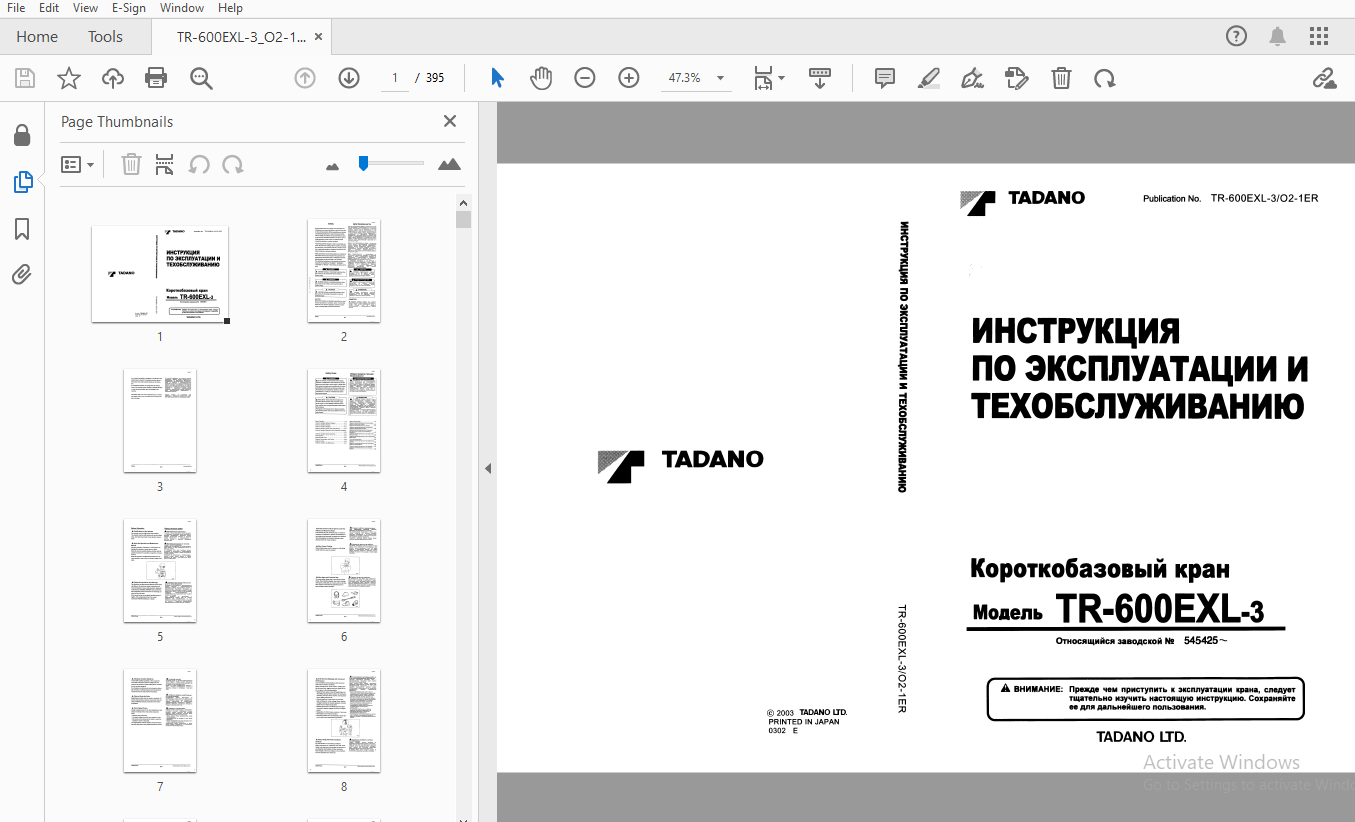The width and height of the screenshot is (1355, 822).
Task: Rotate thumbnail counterclockwise
Action: 199,164
